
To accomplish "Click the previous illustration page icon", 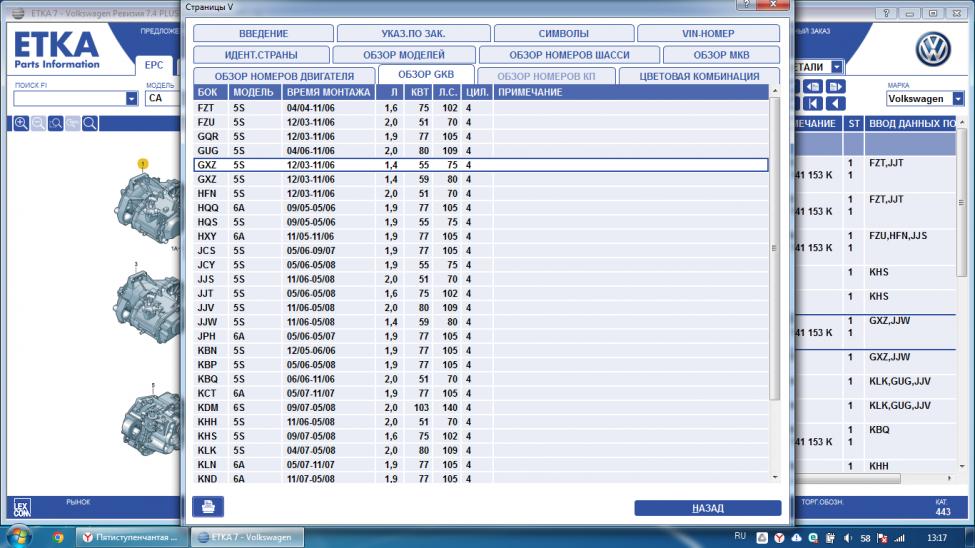I will point(813,86).
